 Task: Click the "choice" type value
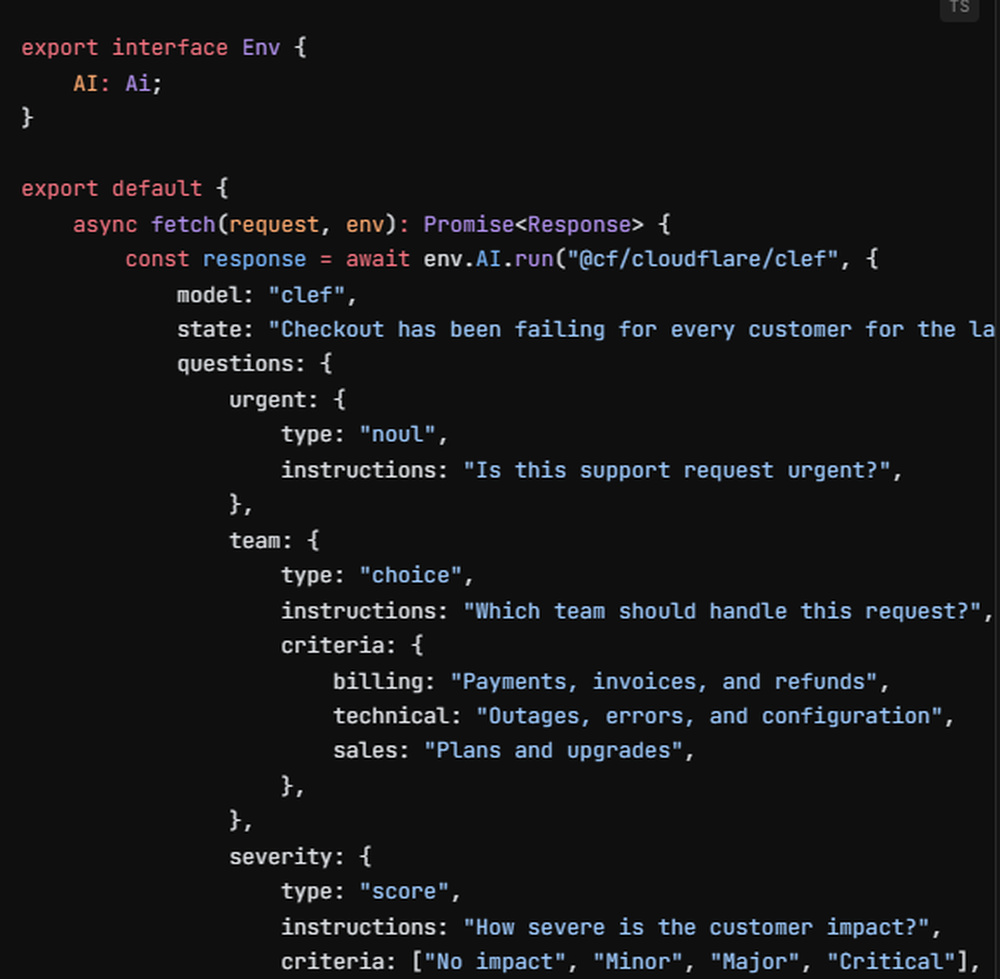coord(411,576)
